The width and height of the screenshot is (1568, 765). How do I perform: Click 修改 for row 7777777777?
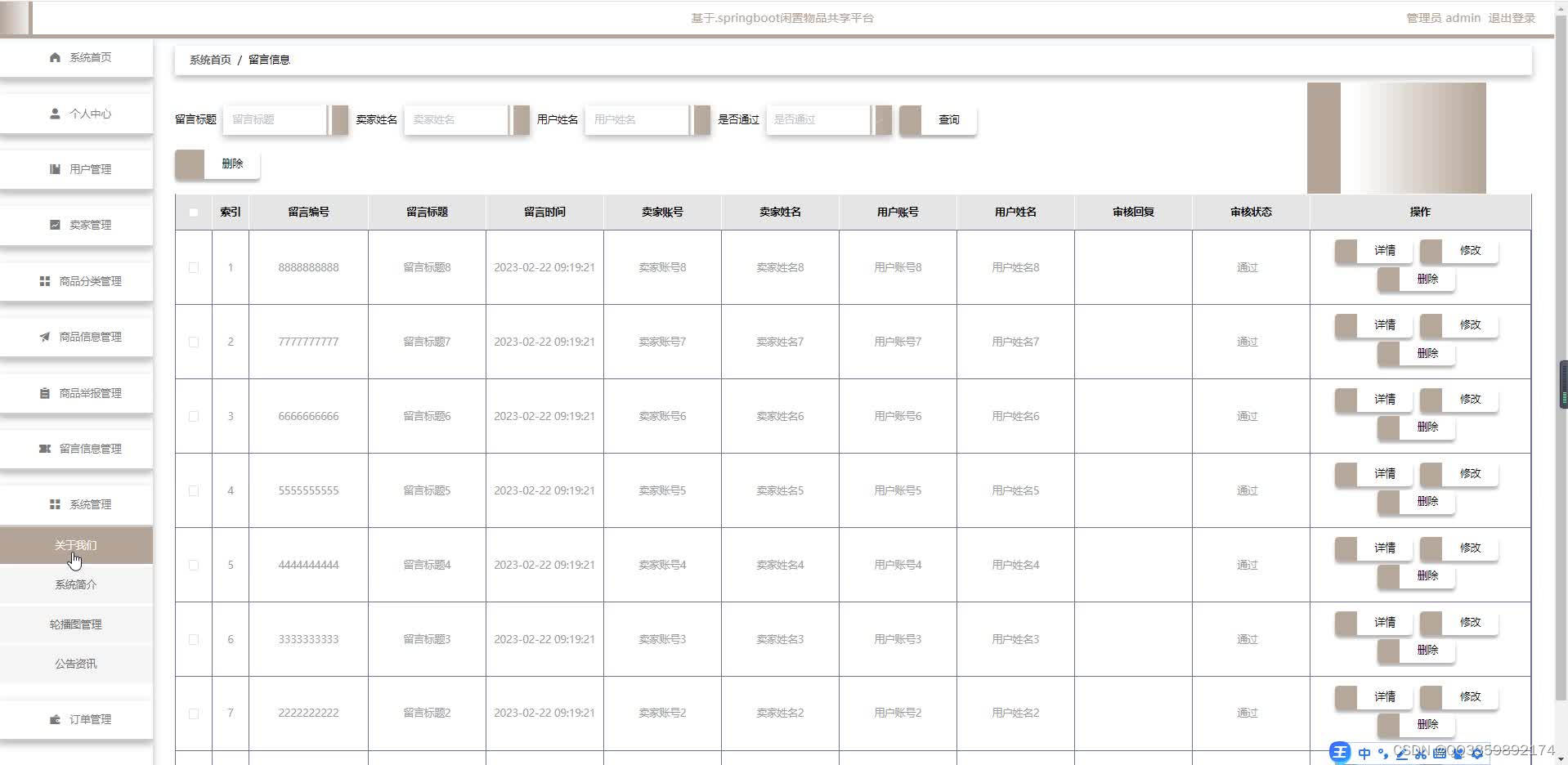point(1459,325)
